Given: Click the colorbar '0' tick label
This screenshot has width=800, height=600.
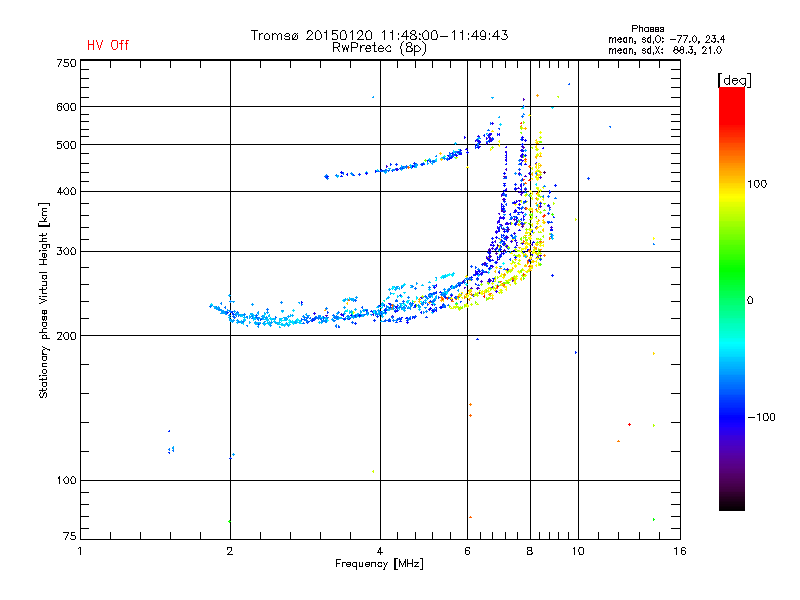Looking at the screenshot, I should tap(749, 300).
